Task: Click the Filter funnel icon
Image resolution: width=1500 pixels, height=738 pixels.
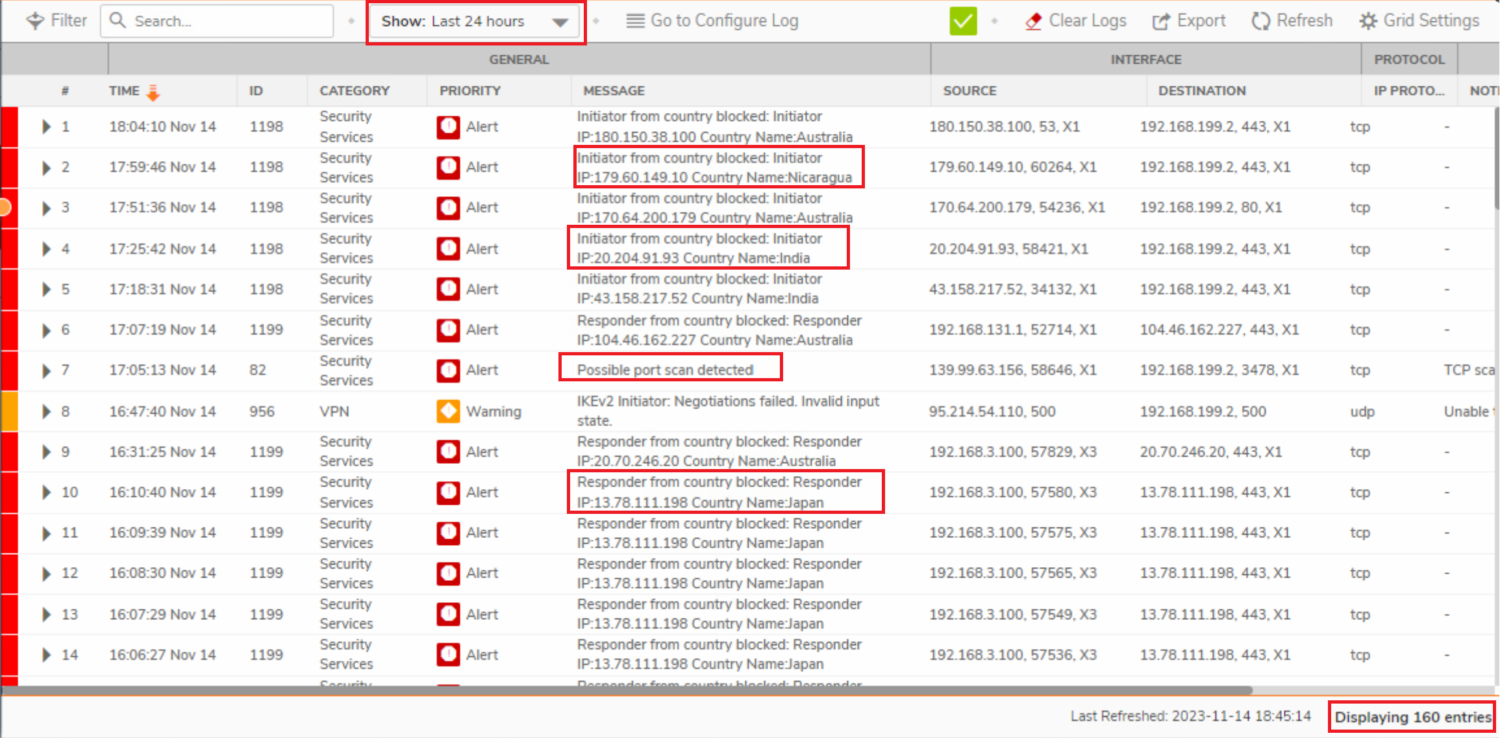Action: [x=35, y=21]
